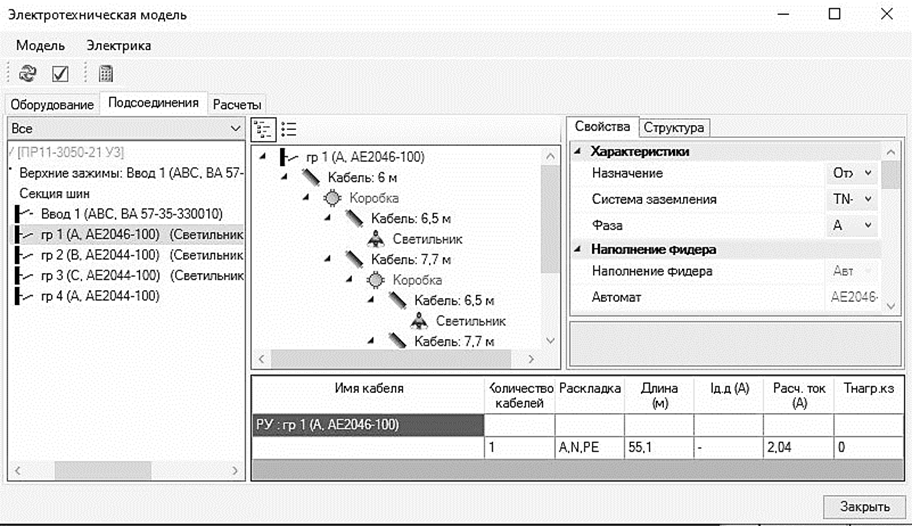The image size is (912, 526).
Task: Collapse the Наполнение фидера section
Action: pos(578,249)
